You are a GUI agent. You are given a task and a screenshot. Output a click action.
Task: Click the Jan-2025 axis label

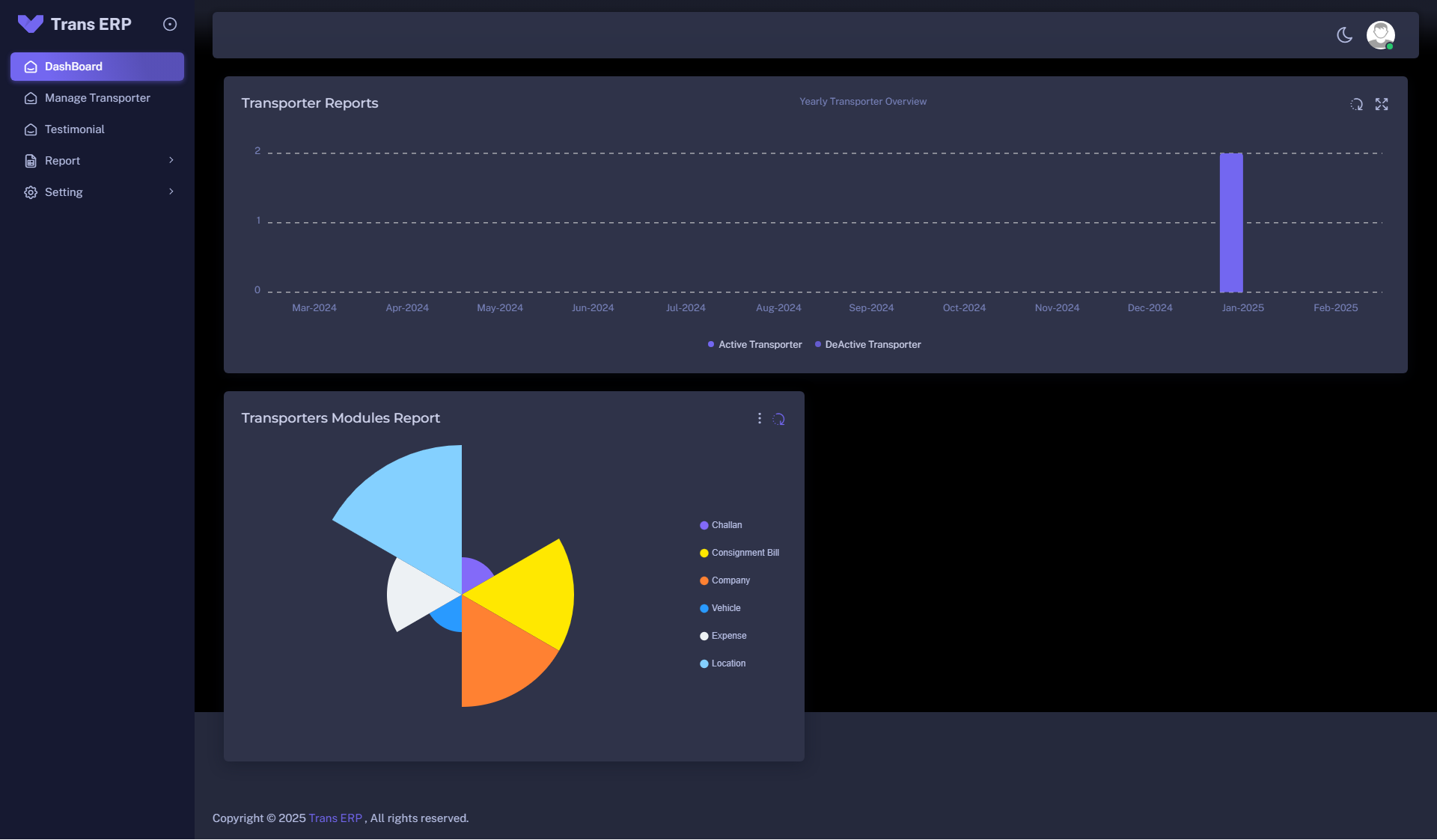(x=1242, y=308)
